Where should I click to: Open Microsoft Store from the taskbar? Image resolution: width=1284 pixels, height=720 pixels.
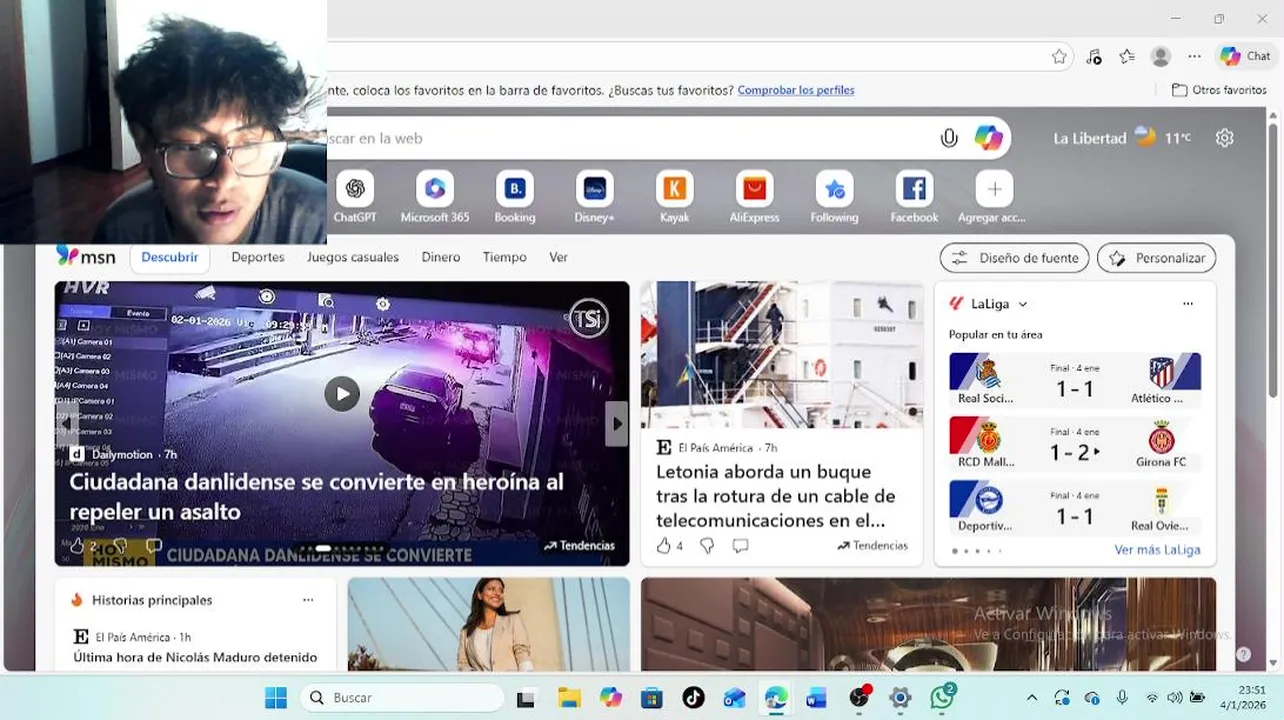pyautogui.click(x=652, y=698)
